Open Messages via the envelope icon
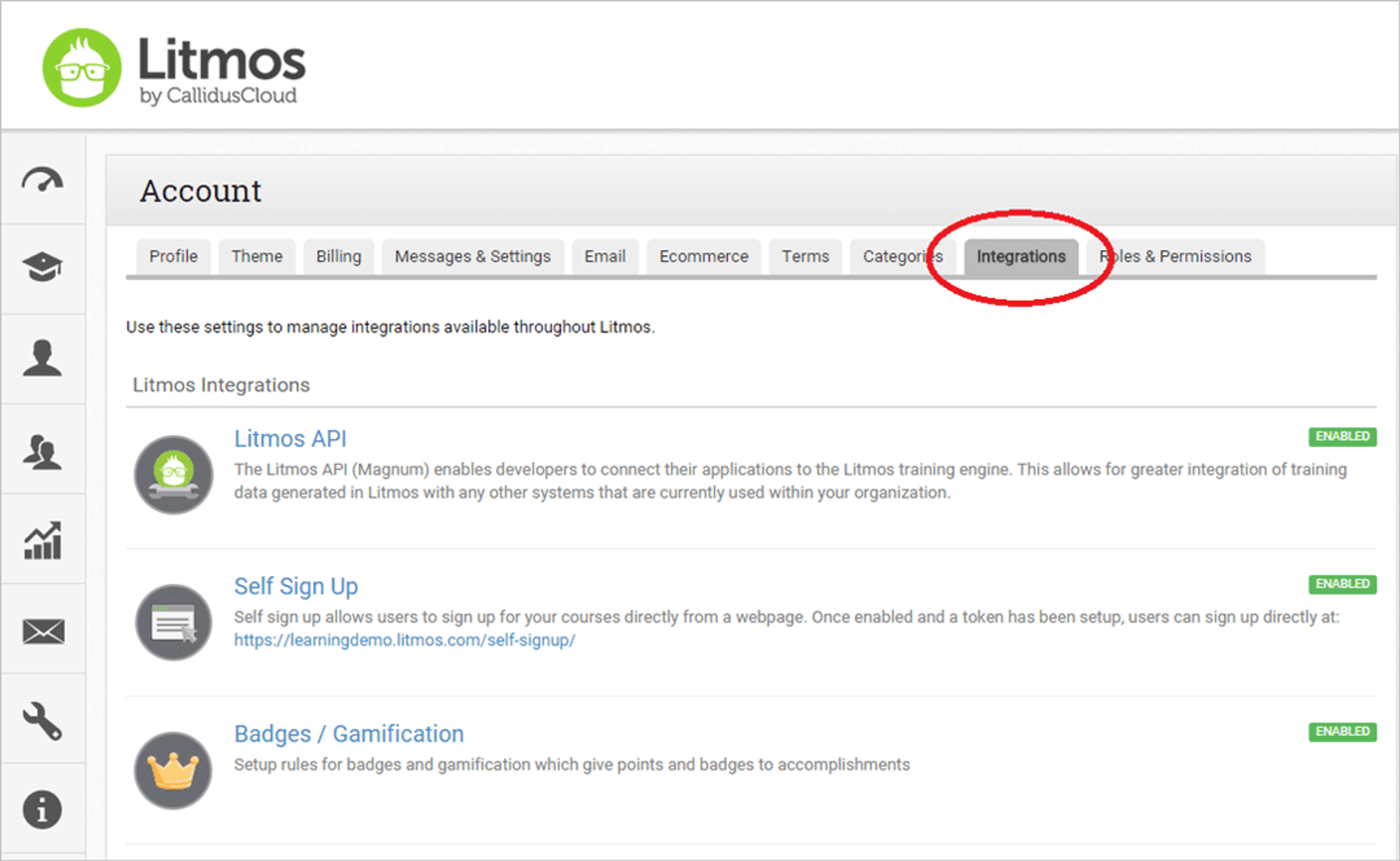1400x861 pixels. click(43, 631)
